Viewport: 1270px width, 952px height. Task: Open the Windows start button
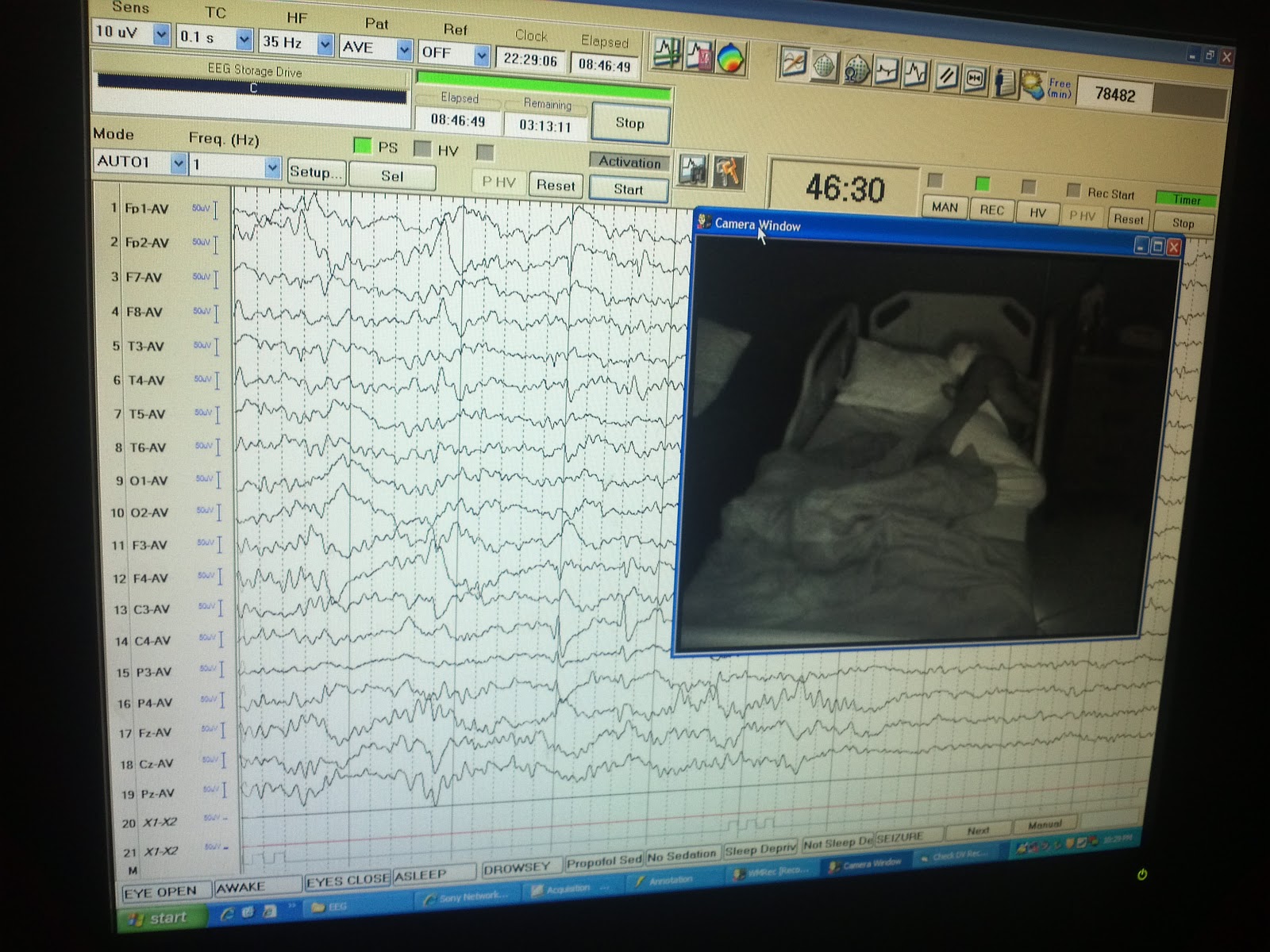coord(162,919)
